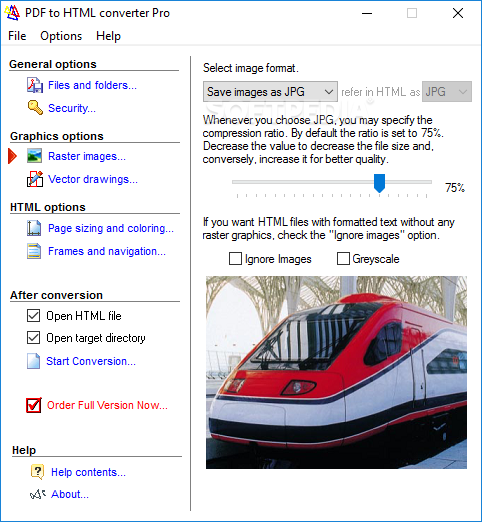Open the Save images as JPG dropdown
Screen dimensions: 482x522
270,92
